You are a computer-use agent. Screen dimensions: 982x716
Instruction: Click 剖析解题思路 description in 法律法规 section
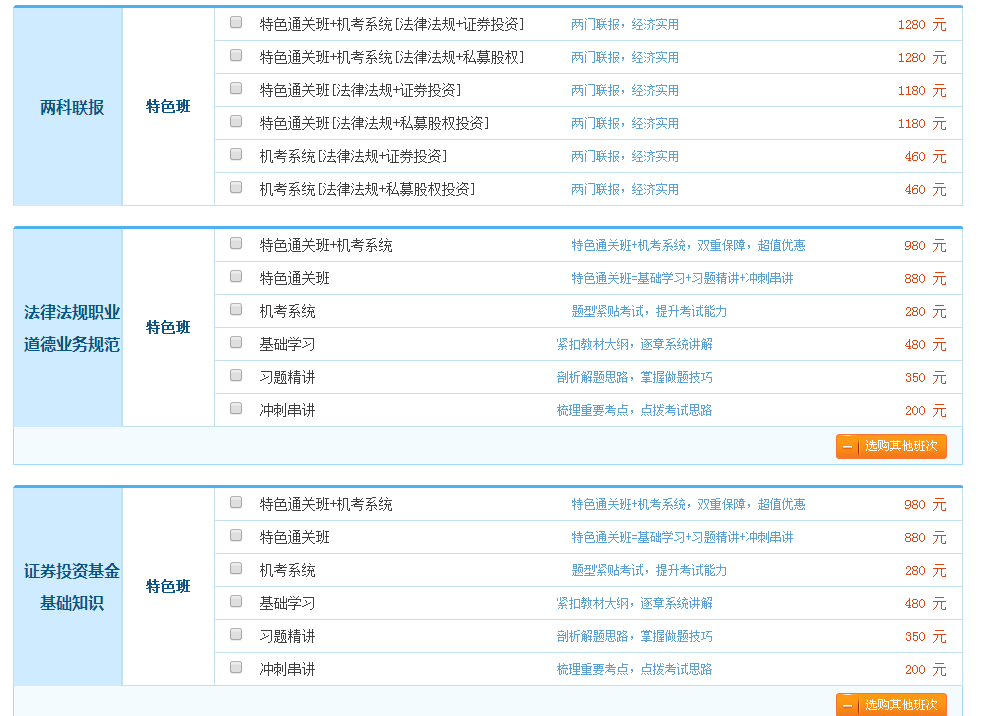[x=634, y=377]
